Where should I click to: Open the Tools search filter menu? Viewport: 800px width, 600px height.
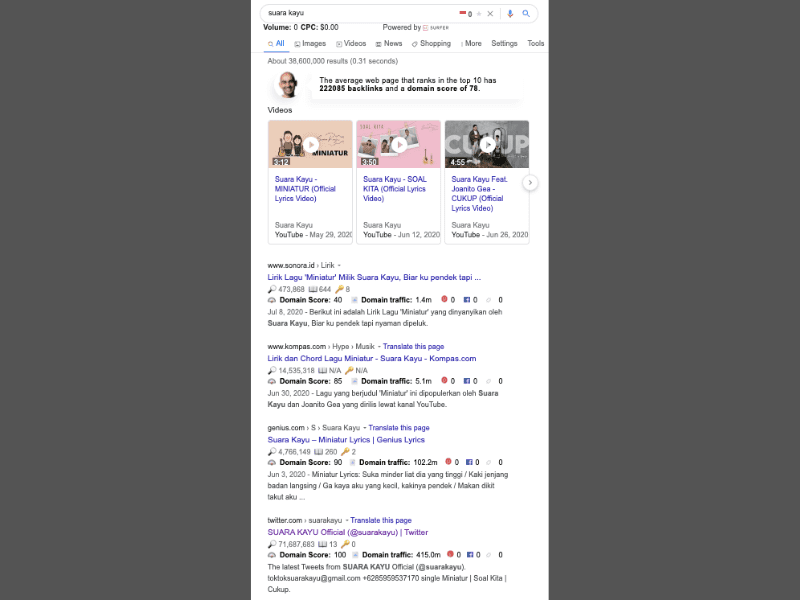coord(536,44)
